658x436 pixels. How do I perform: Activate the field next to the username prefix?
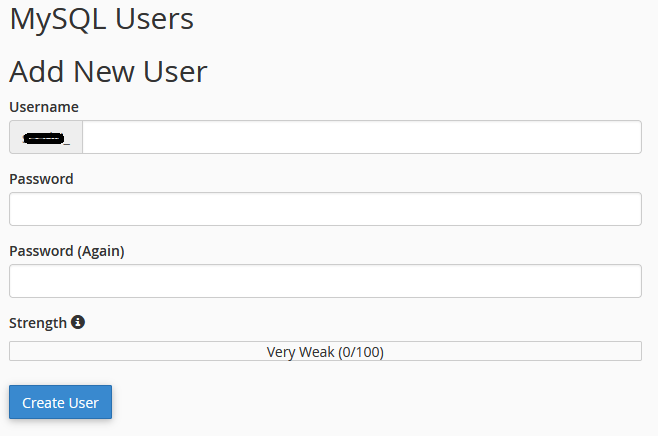coord(362,137)
